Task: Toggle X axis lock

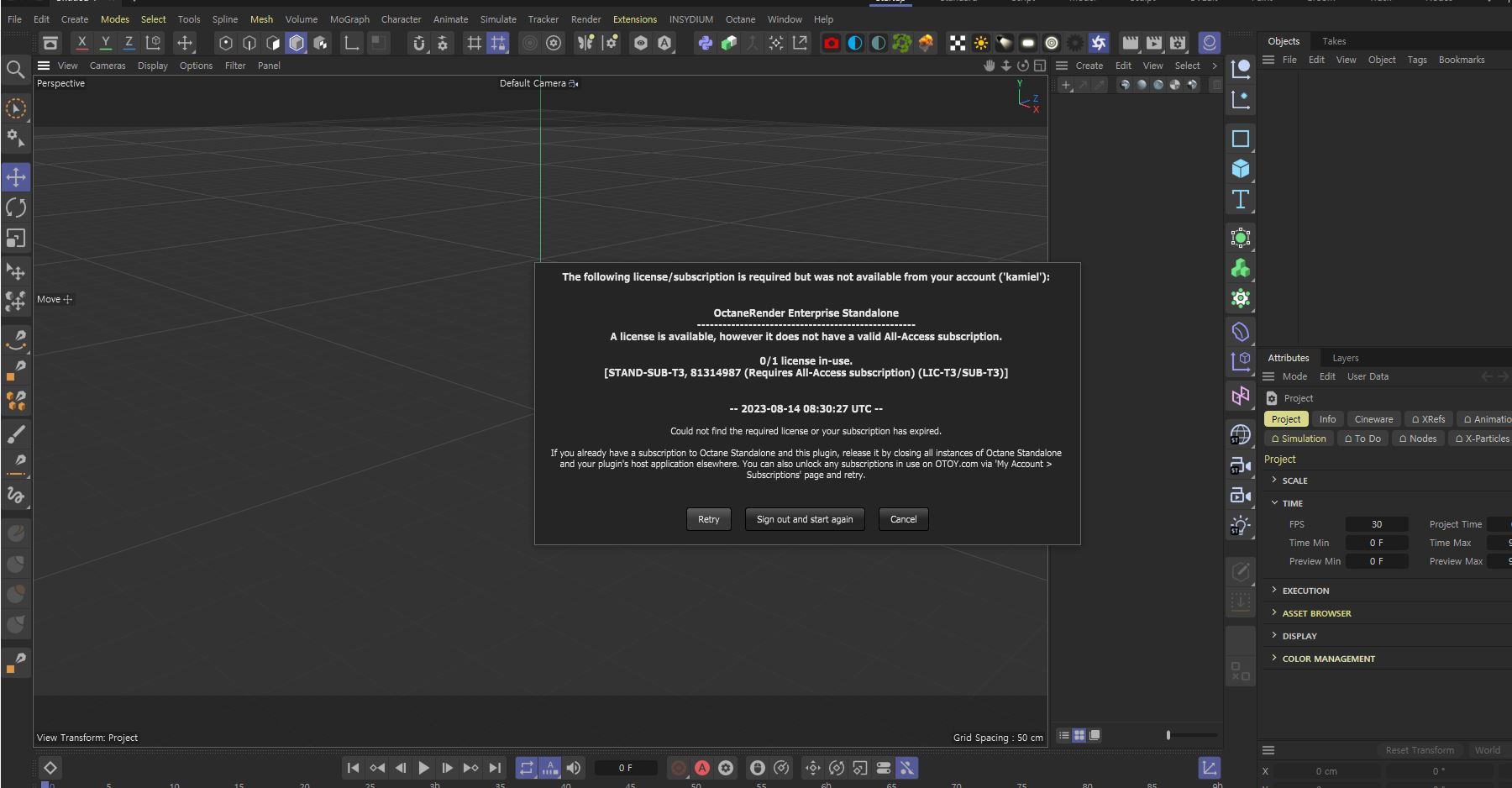Action: tap(81, 43)
